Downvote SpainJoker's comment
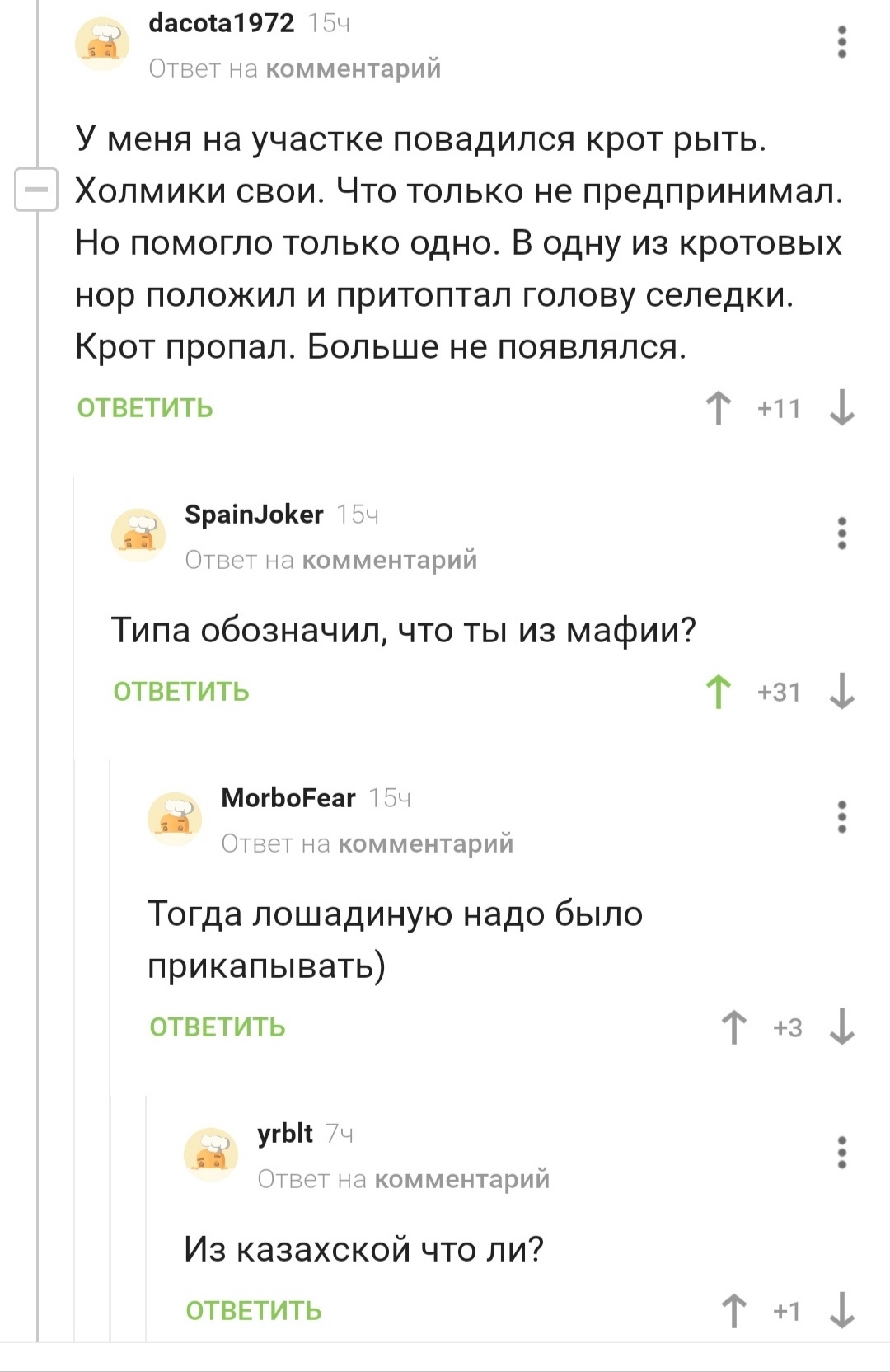Screen dimensions: 890x1372 click(x=841, y=692)
